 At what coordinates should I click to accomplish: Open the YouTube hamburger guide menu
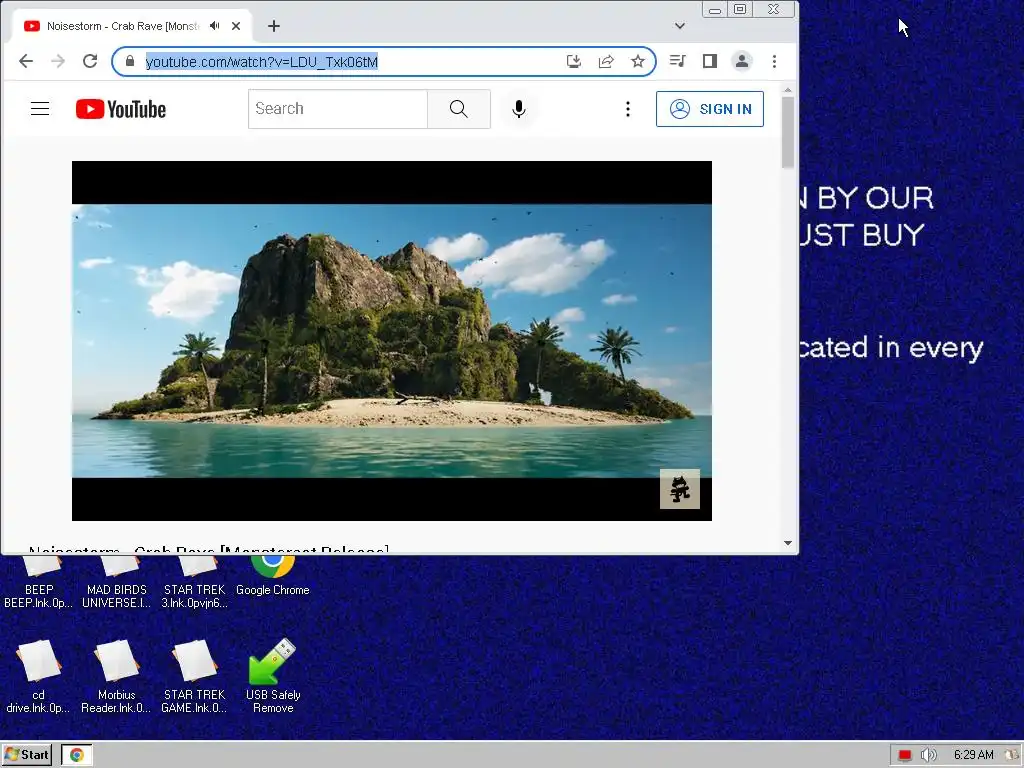[x=40, y=109]
